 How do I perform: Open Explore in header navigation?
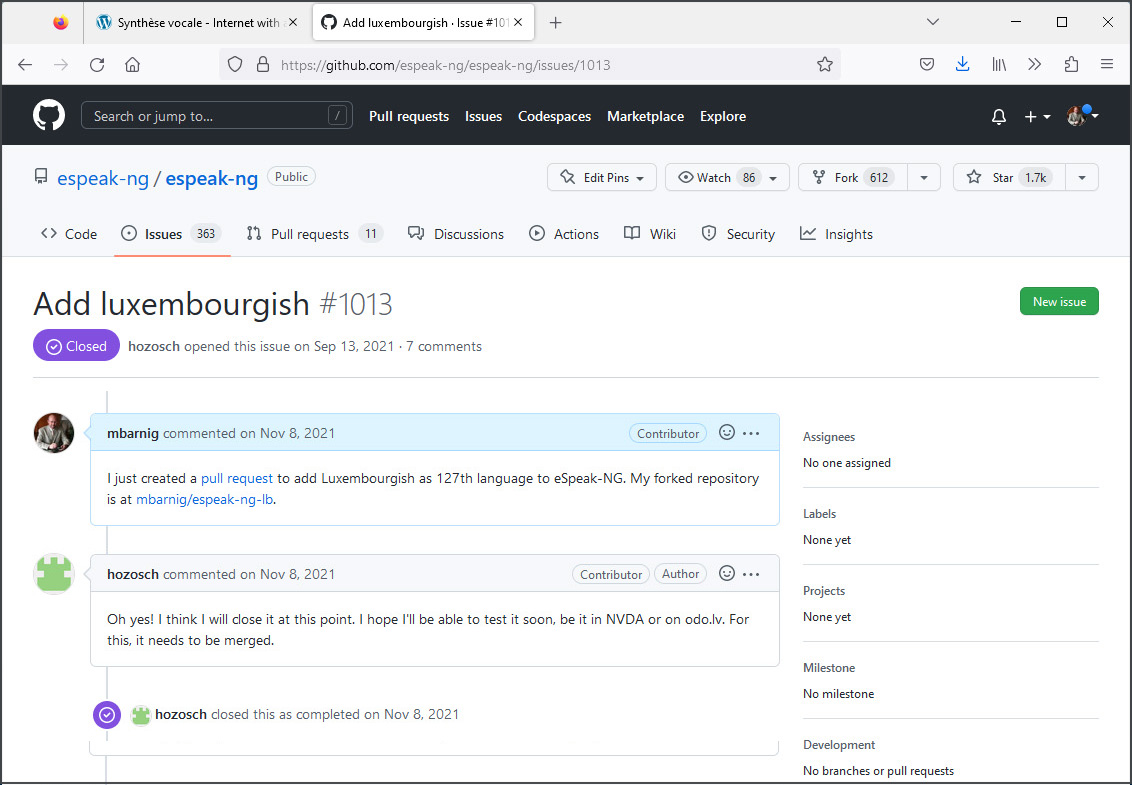(723, 116)
